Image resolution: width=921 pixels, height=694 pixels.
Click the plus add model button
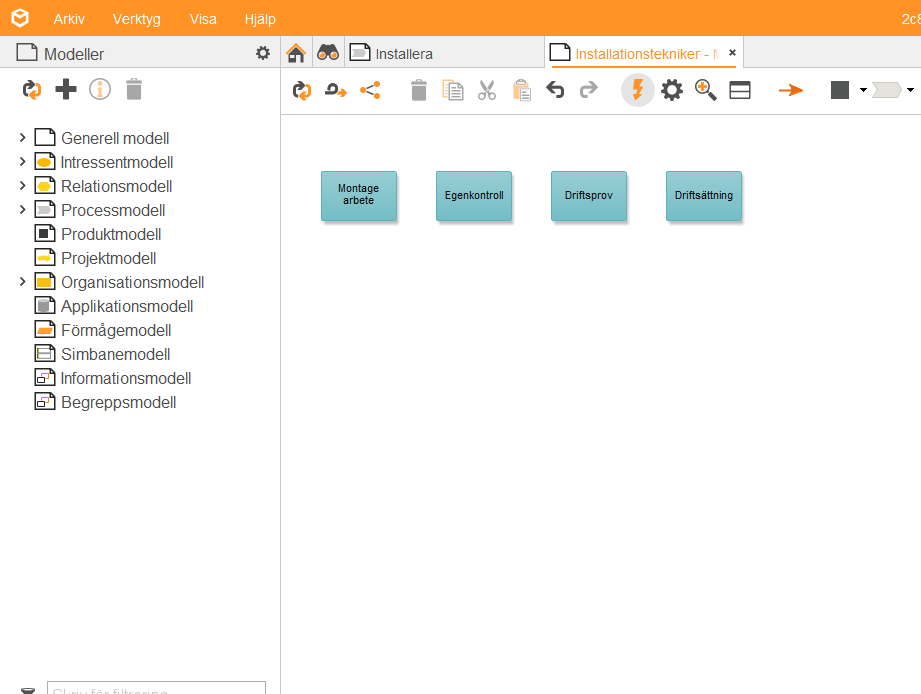66,90
